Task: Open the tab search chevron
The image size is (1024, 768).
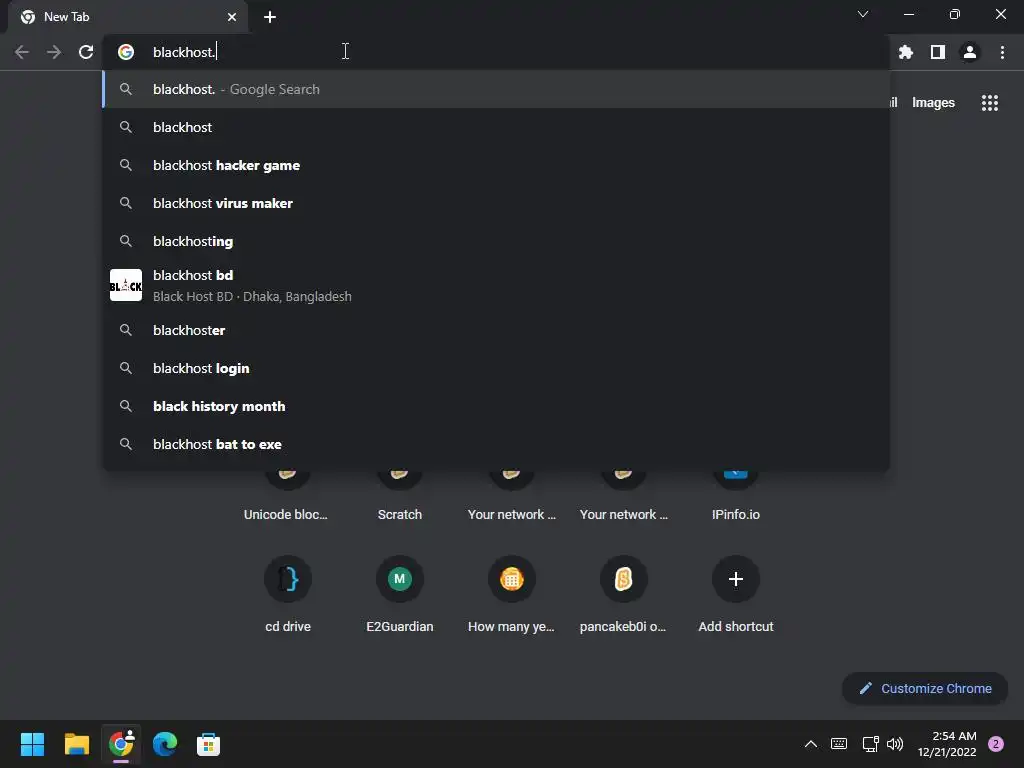Action: [x=863, y=14]
